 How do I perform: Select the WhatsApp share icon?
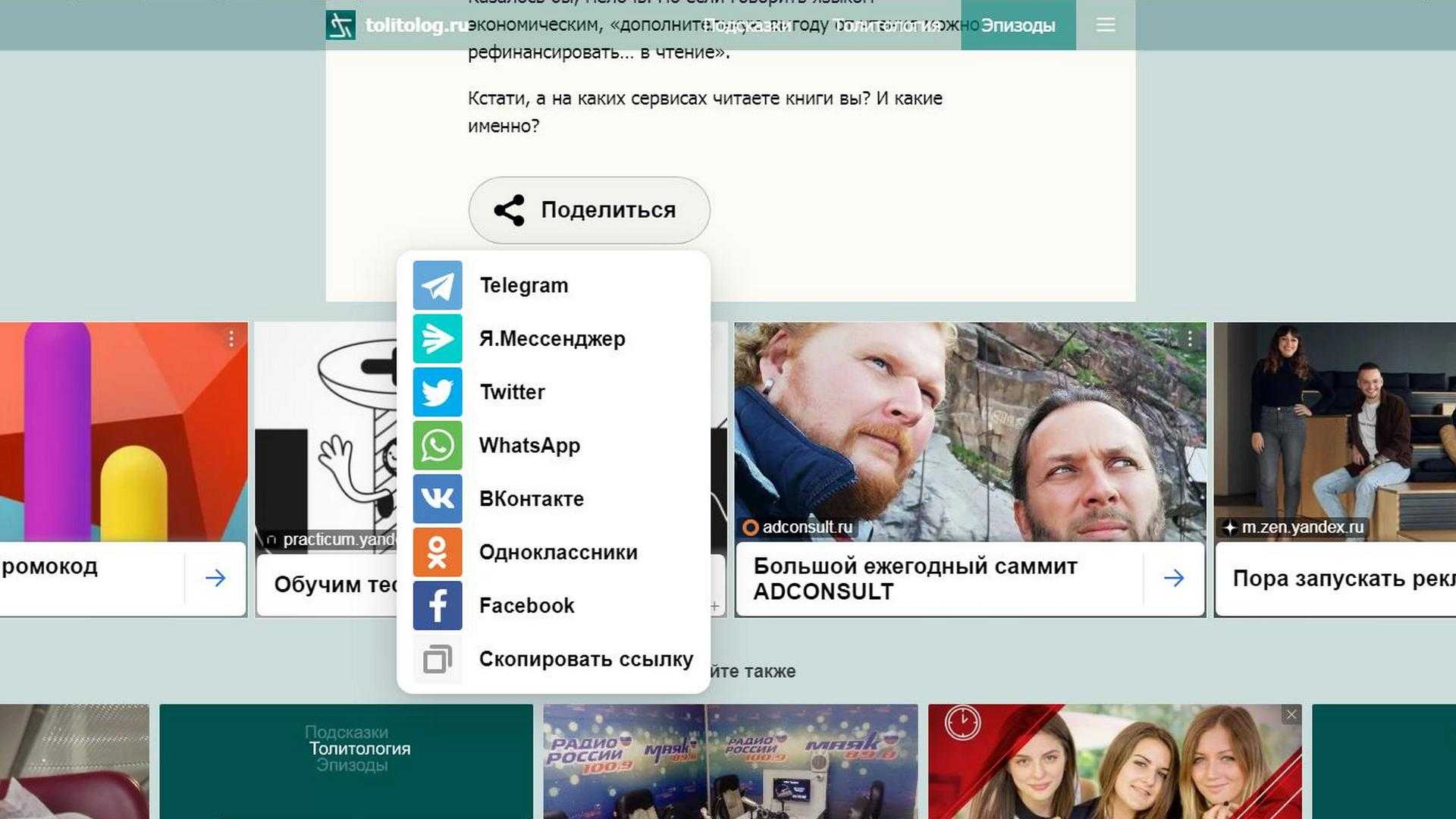point(436,445)
